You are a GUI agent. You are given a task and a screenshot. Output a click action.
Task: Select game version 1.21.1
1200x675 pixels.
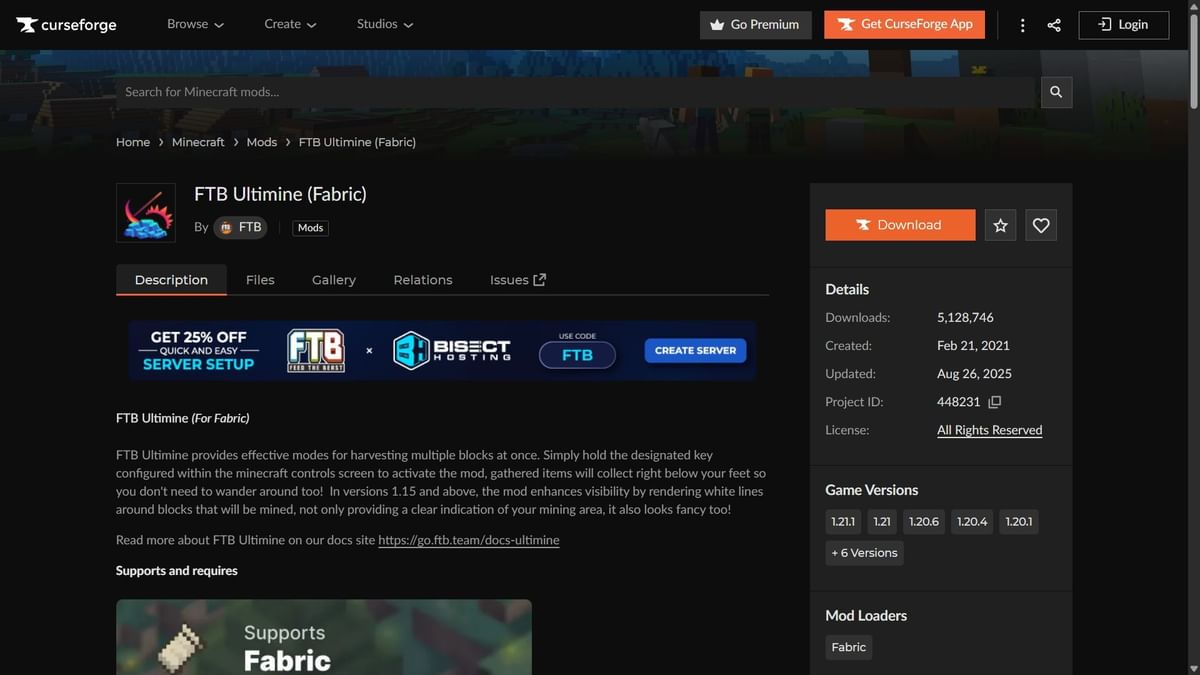843,521
